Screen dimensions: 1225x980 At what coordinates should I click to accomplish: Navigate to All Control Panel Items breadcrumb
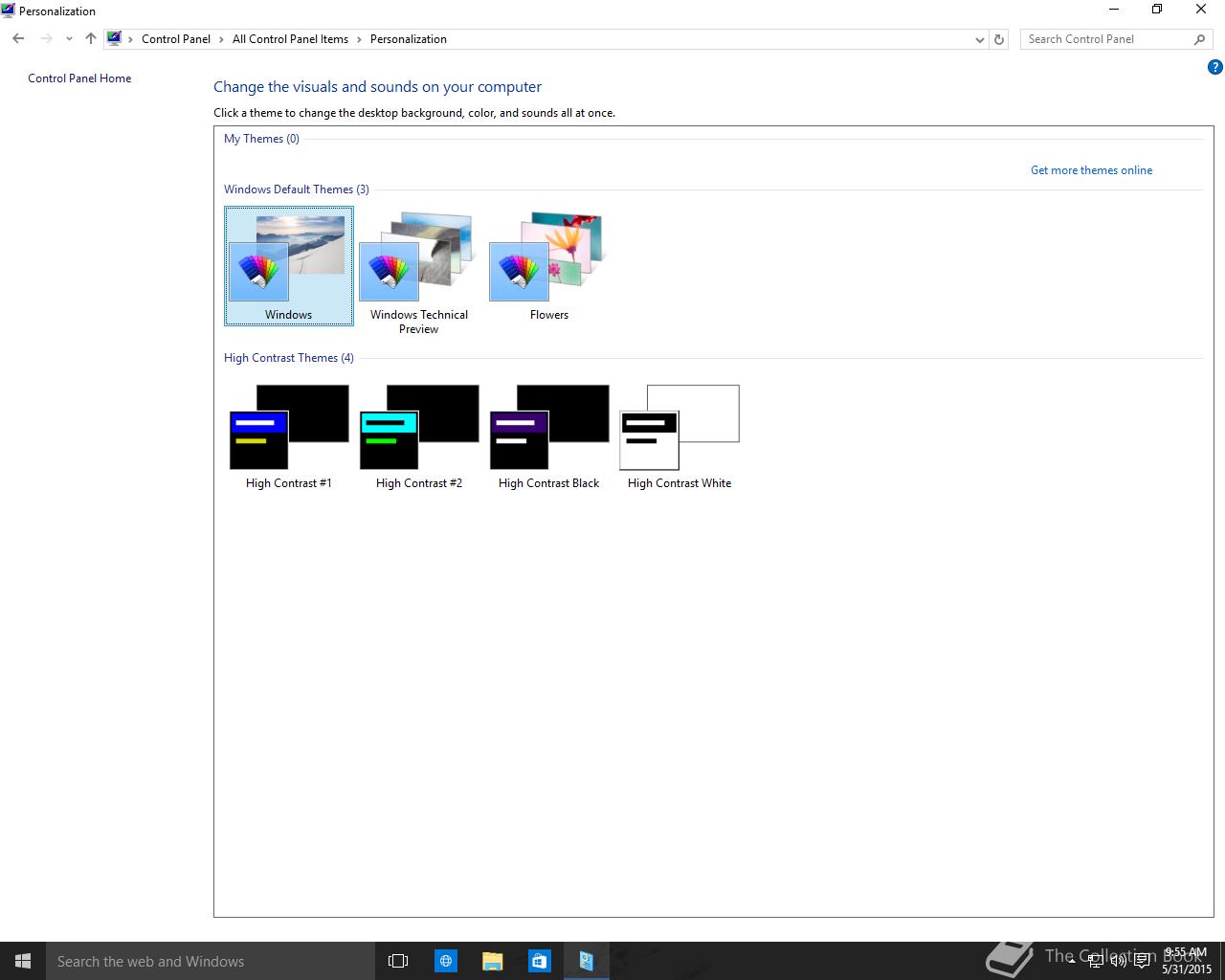[x=290, y=39]
